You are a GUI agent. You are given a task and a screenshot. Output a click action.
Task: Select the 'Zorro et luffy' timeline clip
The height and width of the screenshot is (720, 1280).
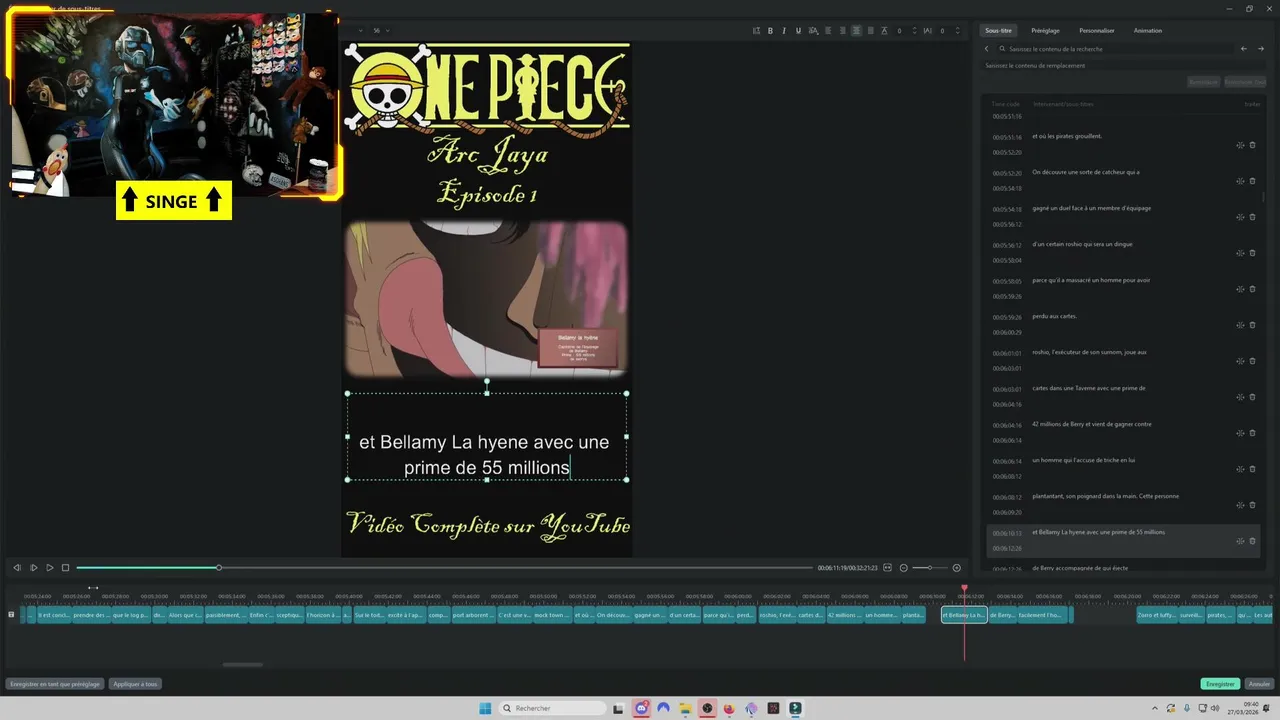(x=1156, y=615)
